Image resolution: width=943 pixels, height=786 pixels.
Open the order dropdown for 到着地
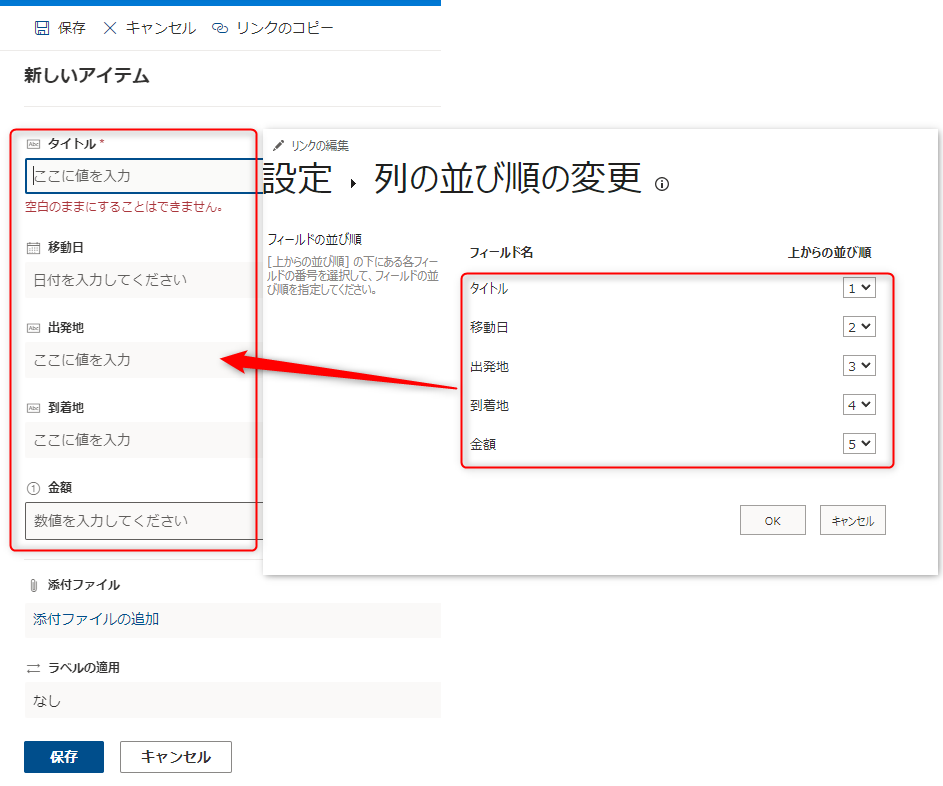tap(859, 405)
